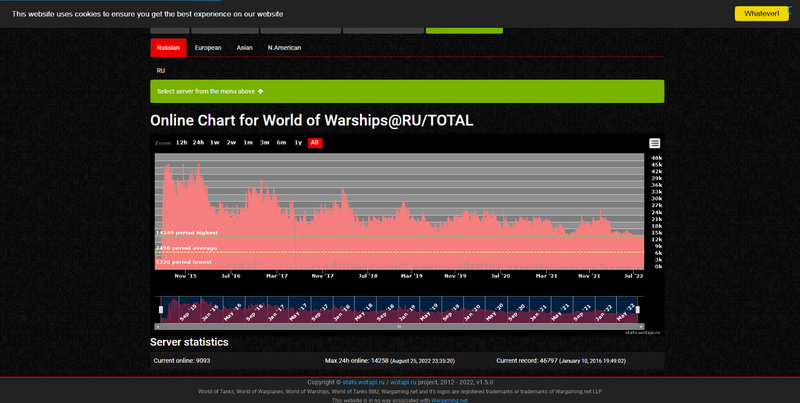Image resolution: width=800 pixels, height=403 pixels.
Task: Click the navigator scrollbar left arrow
Action: pos(158,326)
